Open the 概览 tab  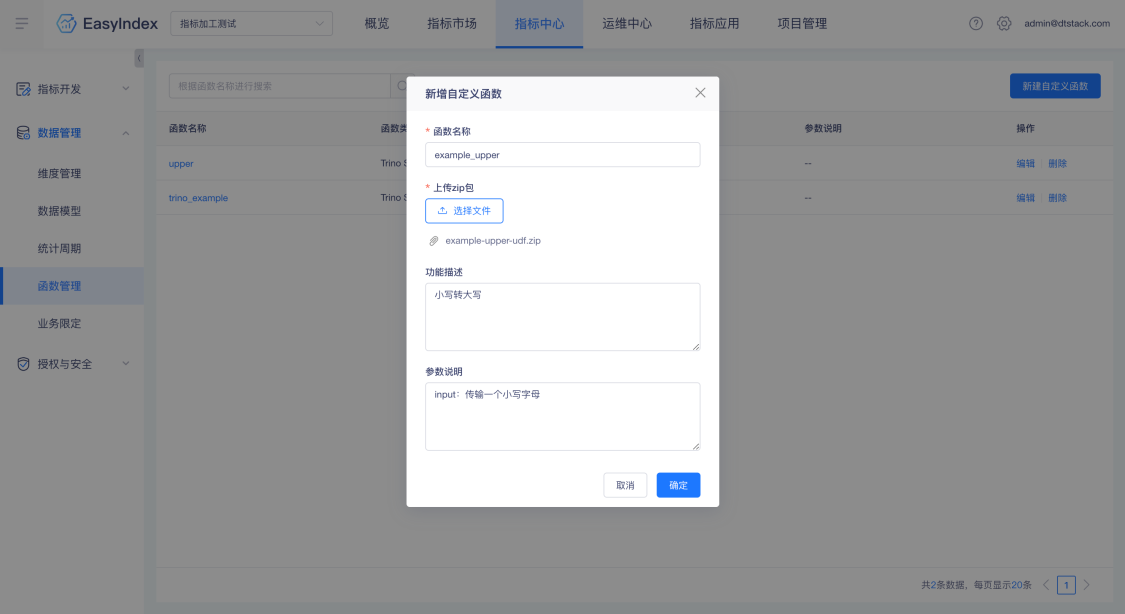click(377, 24)
